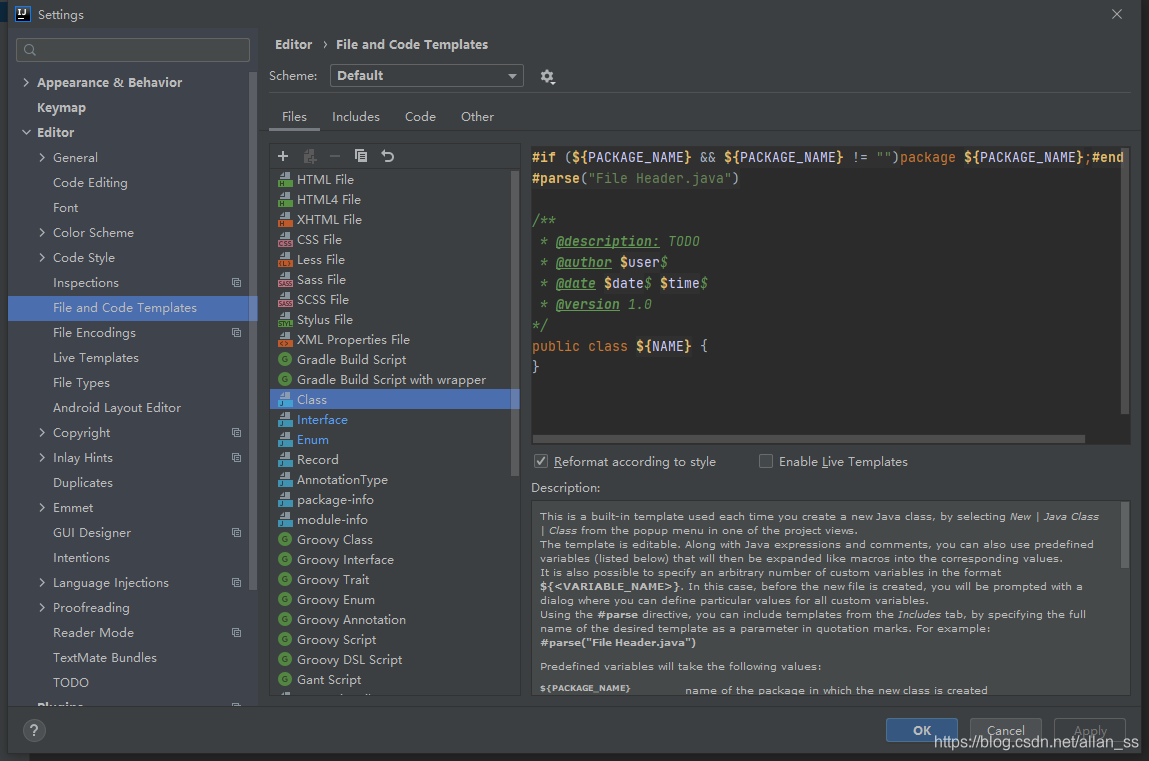Click the HTML File template icon
The width and height of the screenshot is (1149, 761).
(285, 179)
